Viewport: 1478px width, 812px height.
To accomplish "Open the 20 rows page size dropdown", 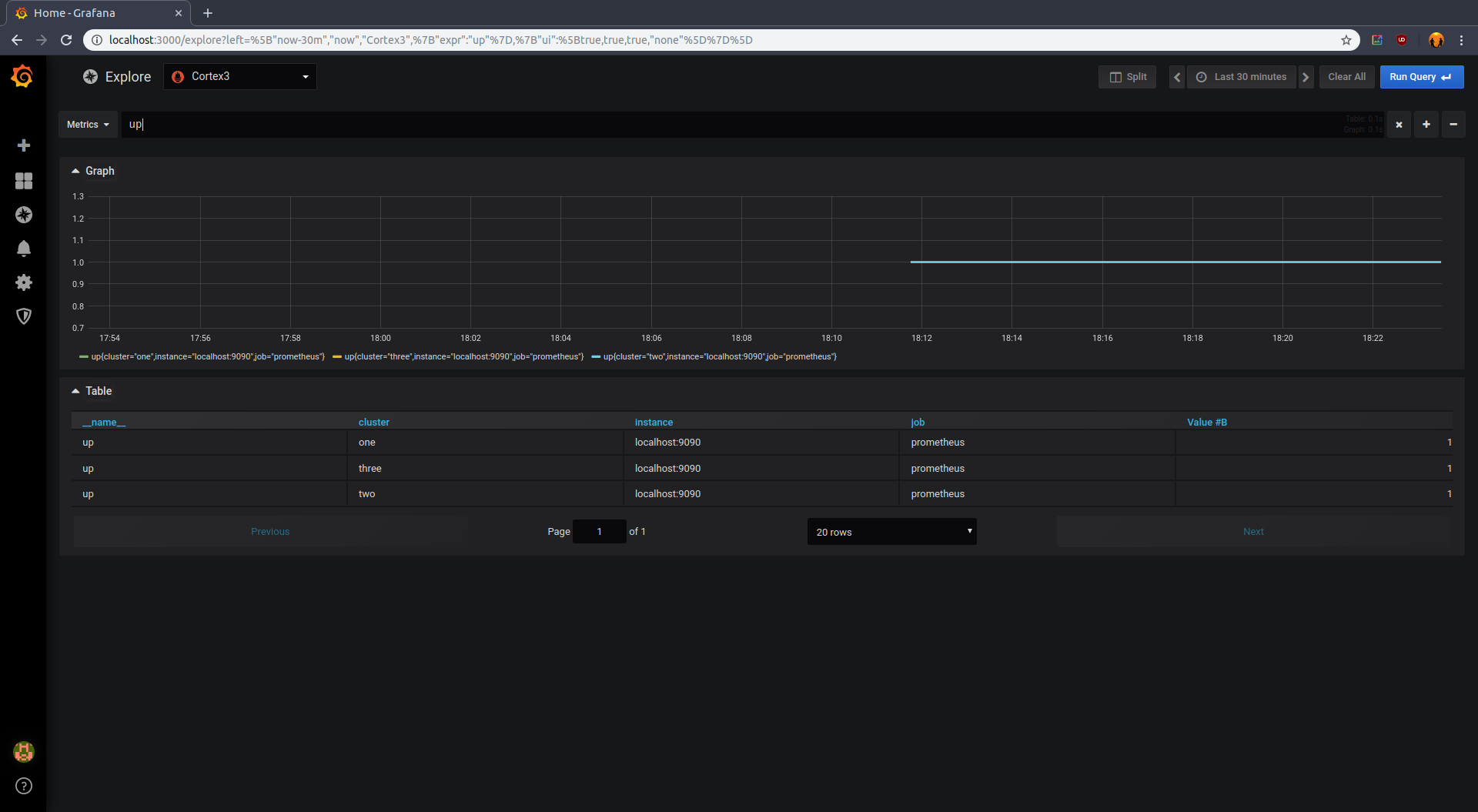I will pyautogui.click(x=891, y=531).
